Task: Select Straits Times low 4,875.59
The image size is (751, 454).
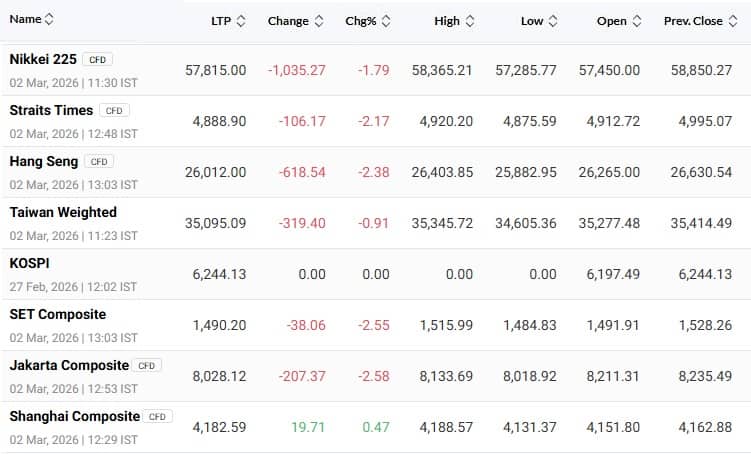Action: [530, 121]
